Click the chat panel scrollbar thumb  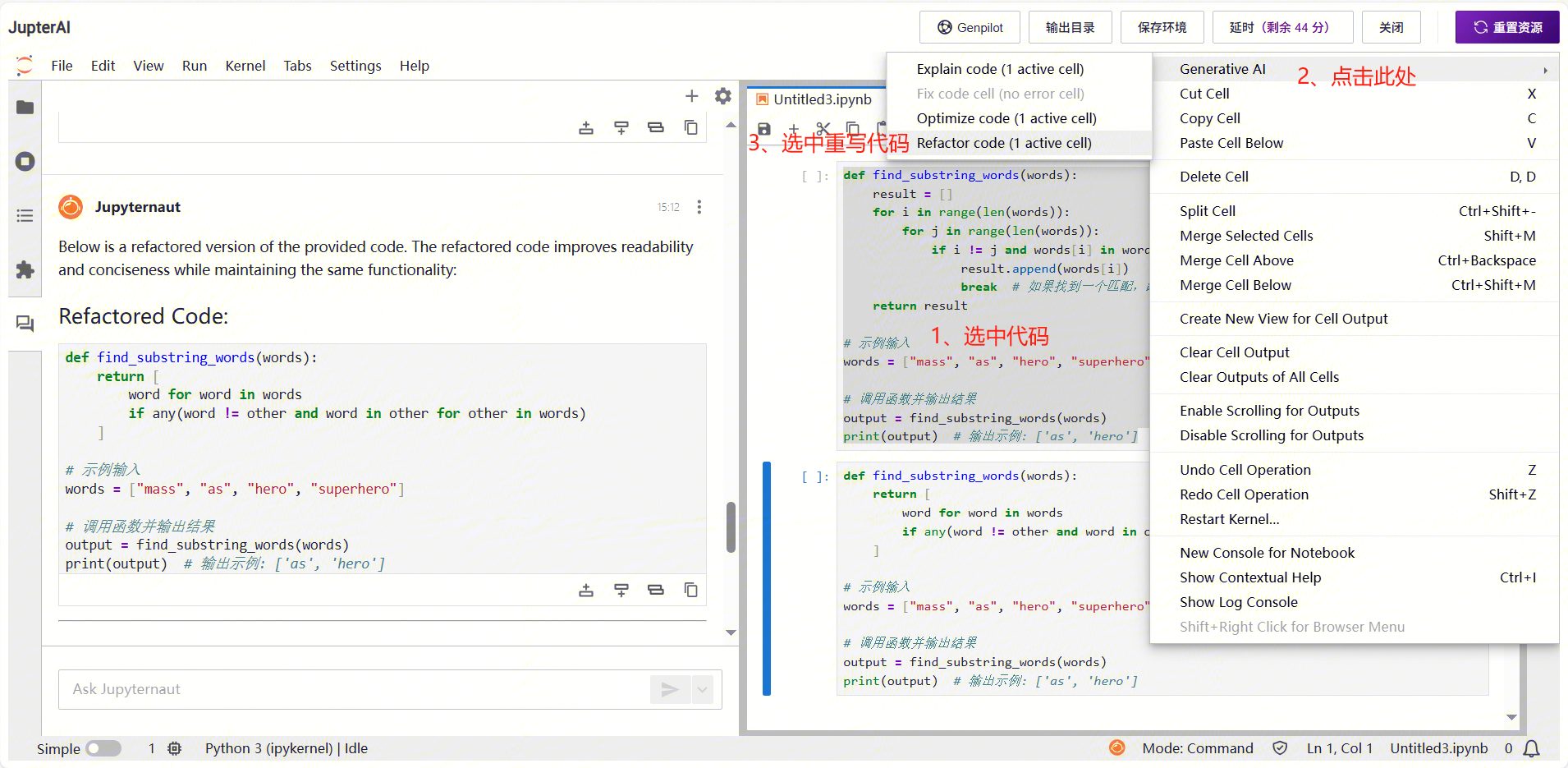[731, 527]
